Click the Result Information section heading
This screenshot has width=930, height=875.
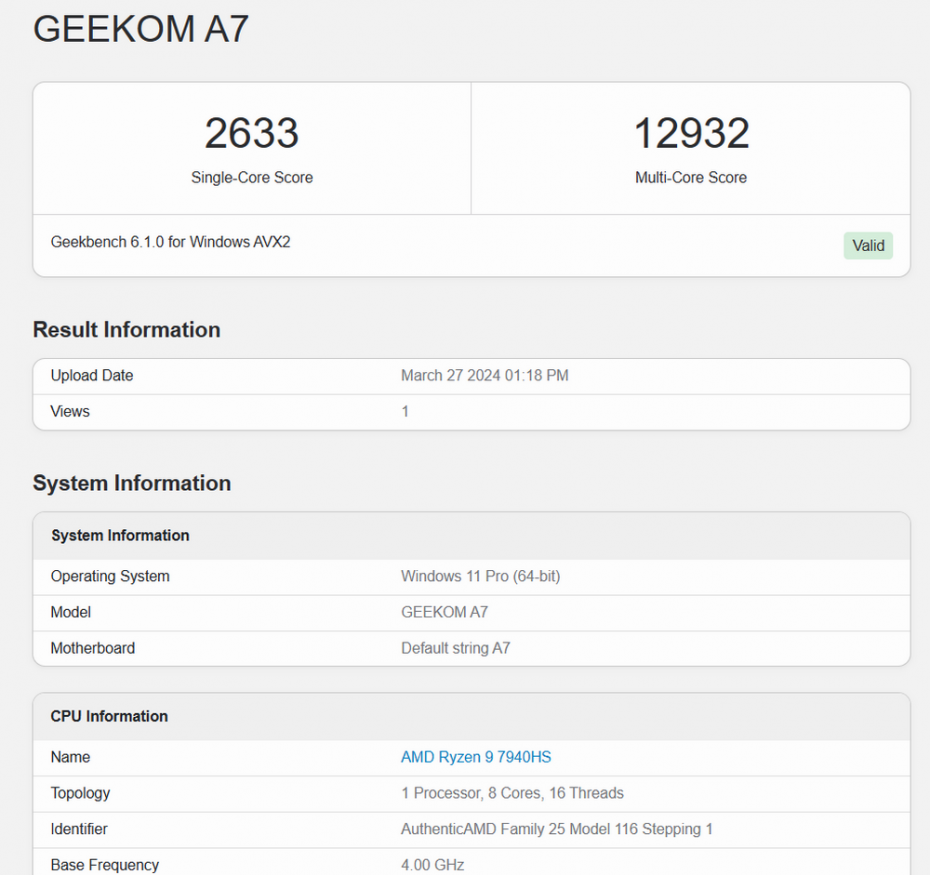pos(127,330)
